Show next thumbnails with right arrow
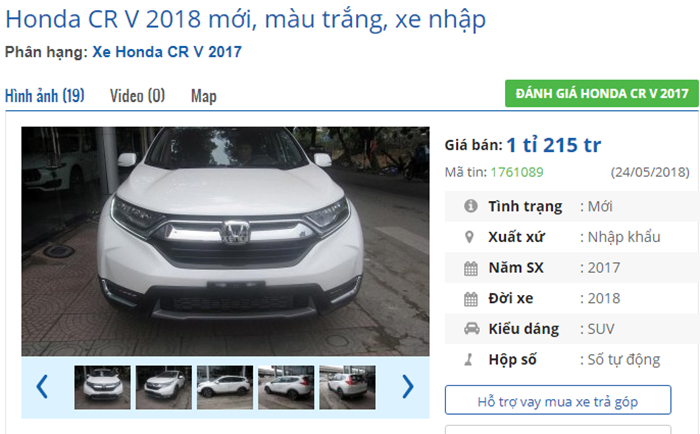The image size is (700, 434). click(408, 386)
